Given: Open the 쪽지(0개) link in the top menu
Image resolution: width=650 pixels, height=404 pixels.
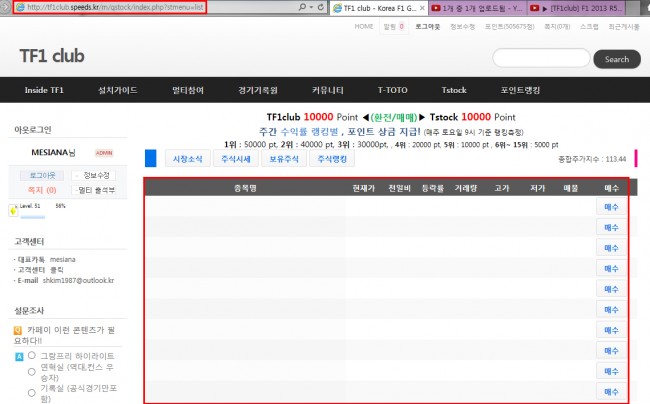Looking at the screenshot, I should tap(557, 27).
